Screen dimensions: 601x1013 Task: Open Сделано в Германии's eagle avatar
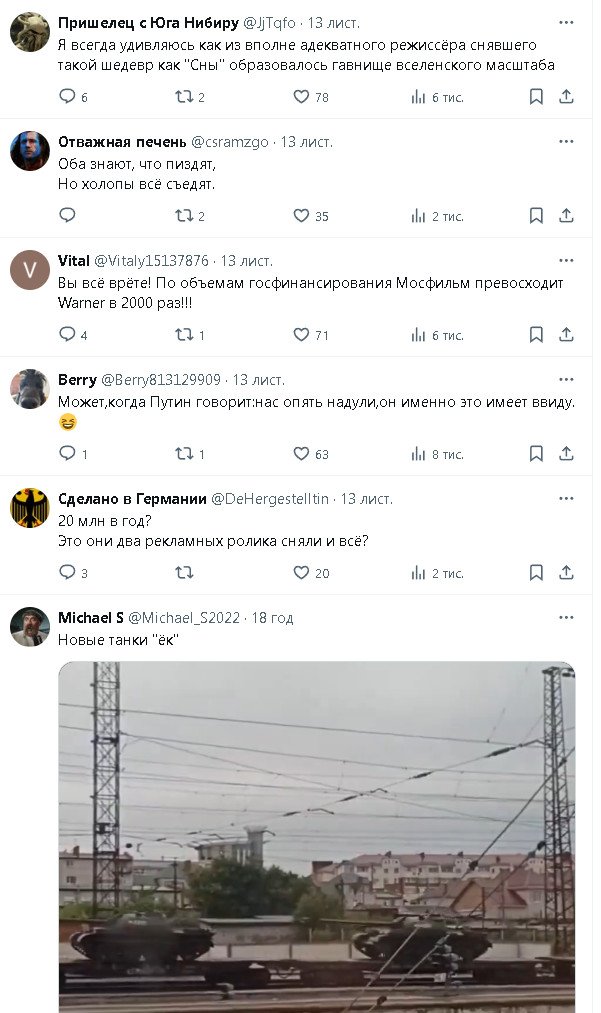tap(30, 508)
